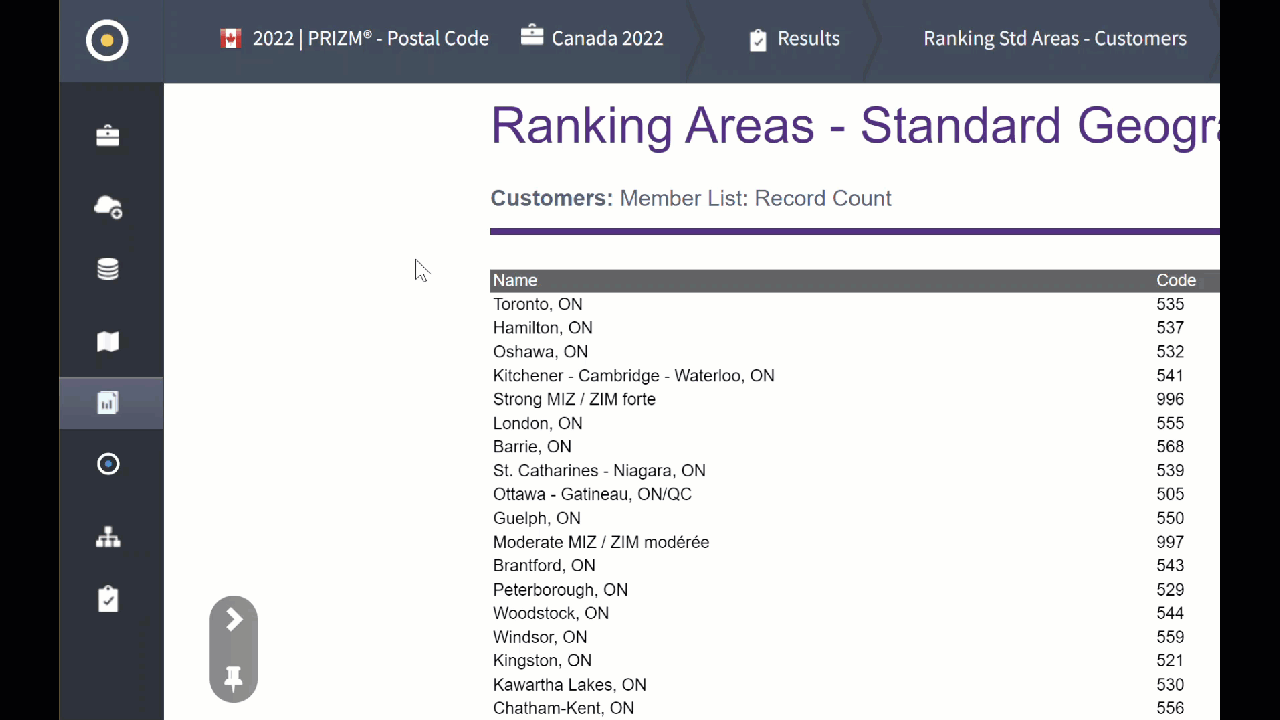Click the pin icon below chevron
This screenshot has width=1280, height=720.
point(234,679)
